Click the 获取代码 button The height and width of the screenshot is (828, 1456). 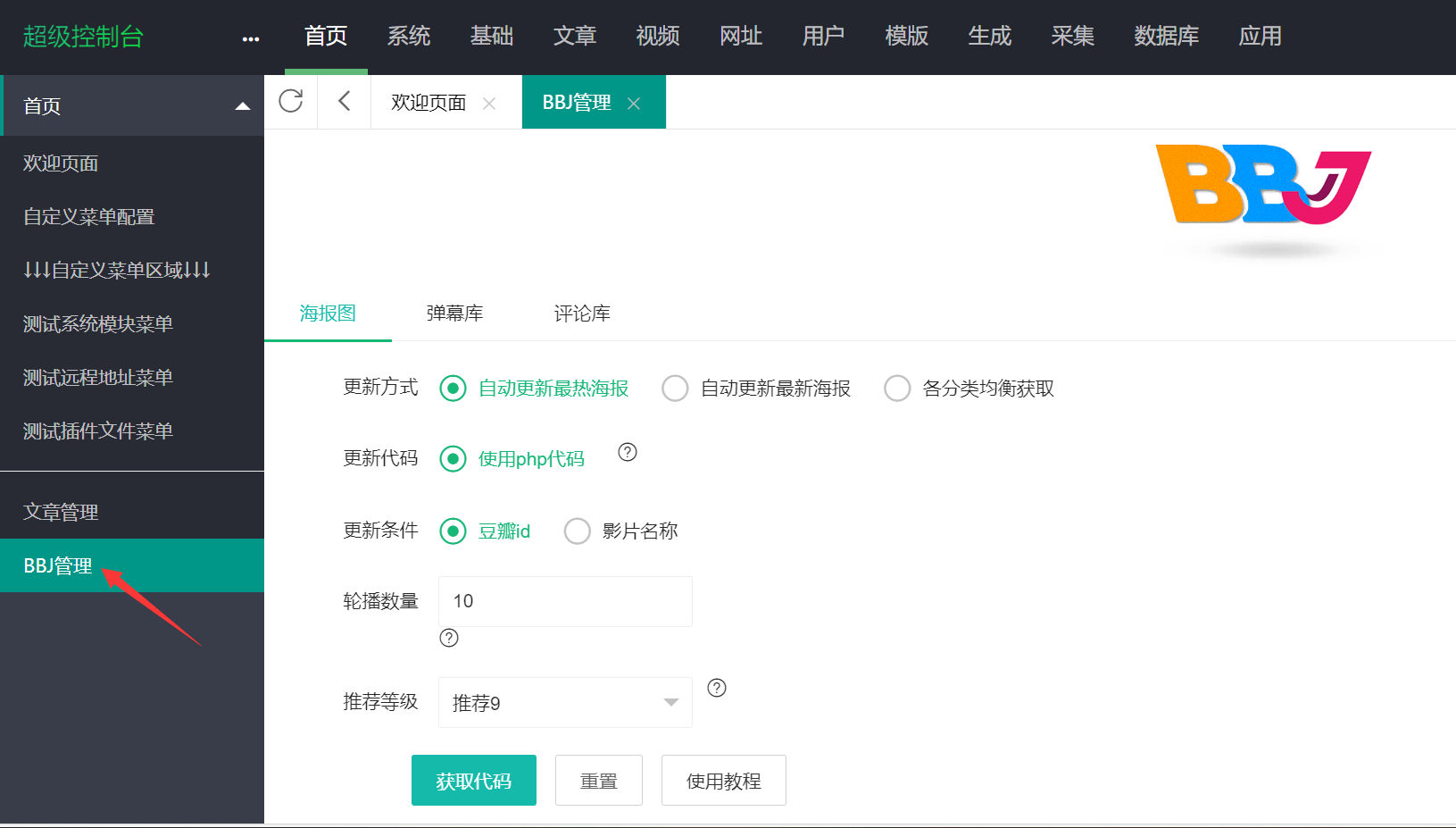pyautogui.click(x=474, y=781)
